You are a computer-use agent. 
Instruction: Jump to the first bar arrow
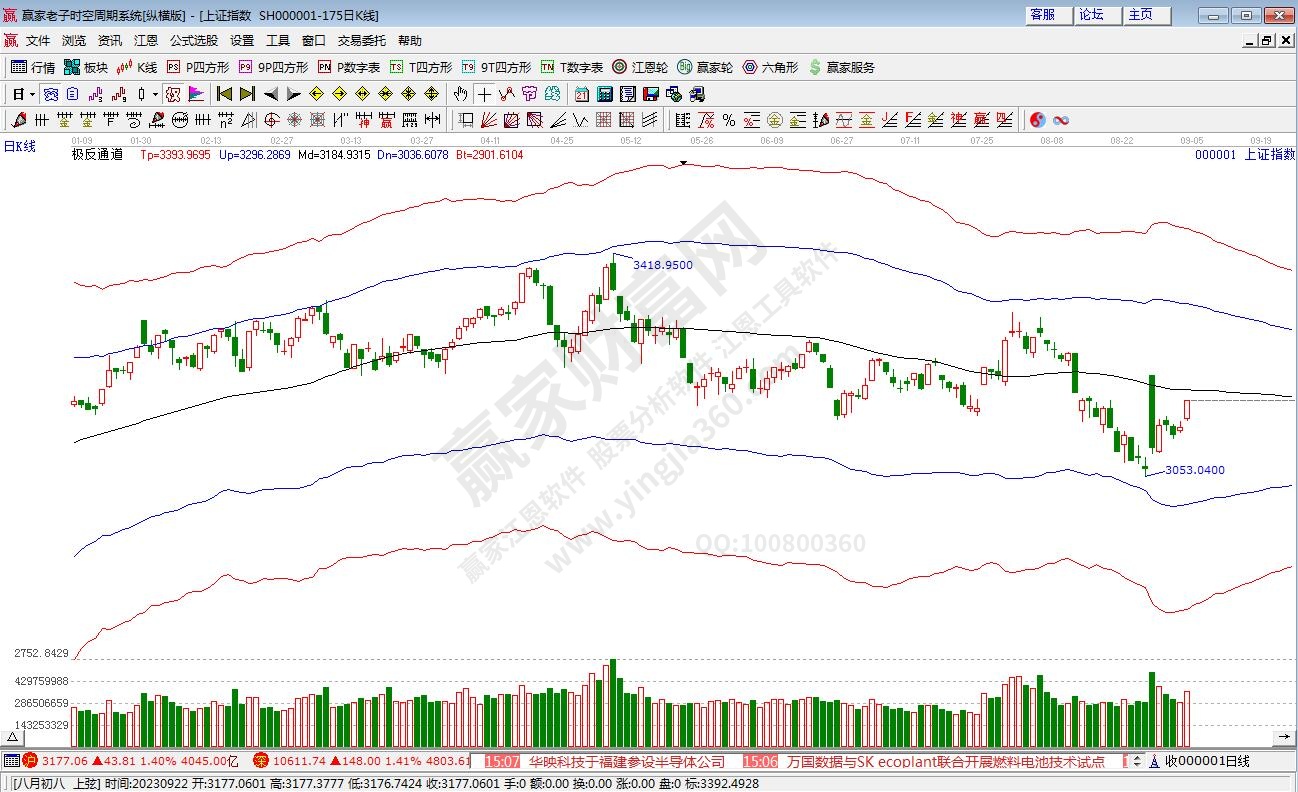click(x=224, y=94)
